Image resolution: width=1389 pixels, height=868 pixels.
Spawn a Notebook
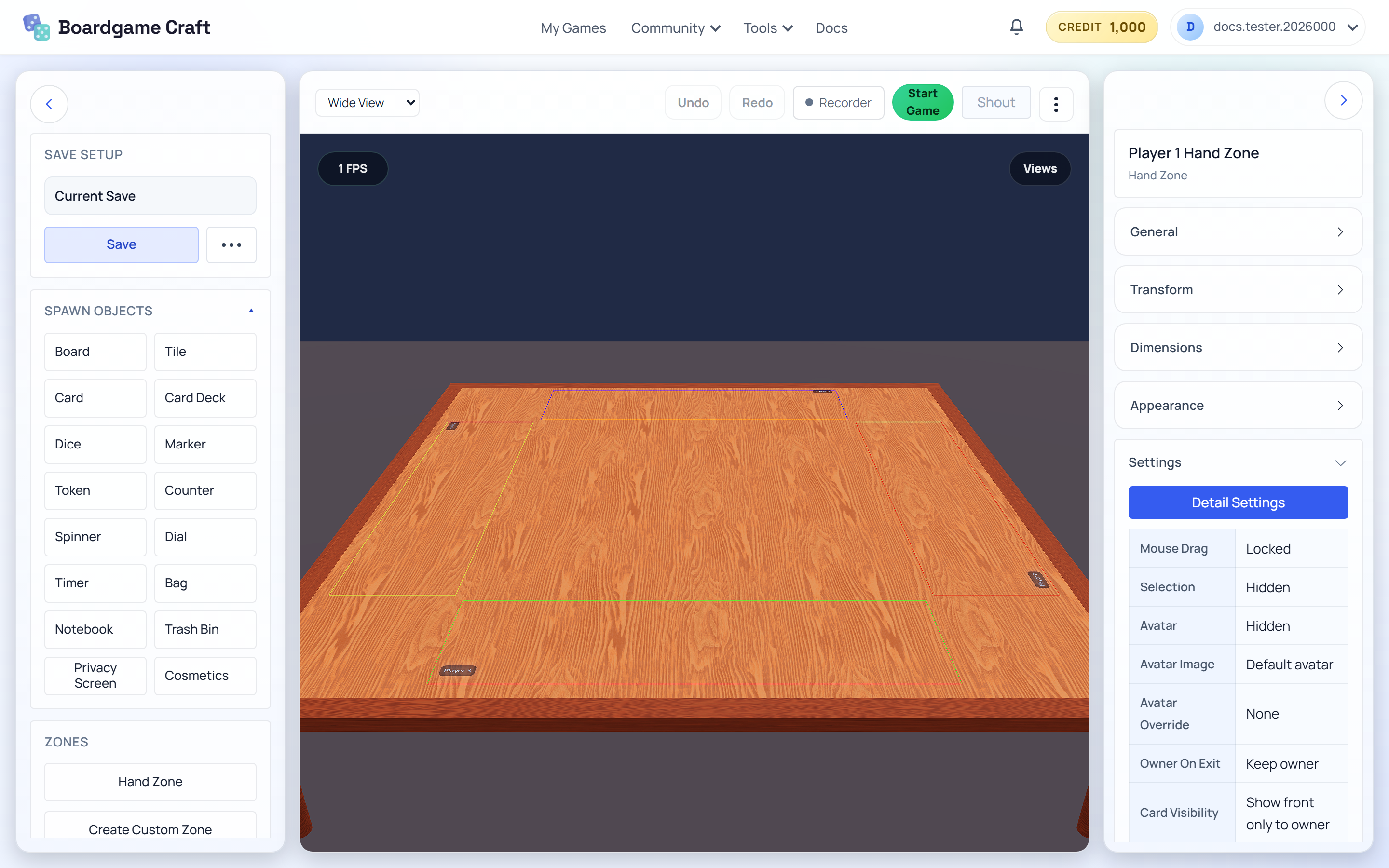[95, 630]
